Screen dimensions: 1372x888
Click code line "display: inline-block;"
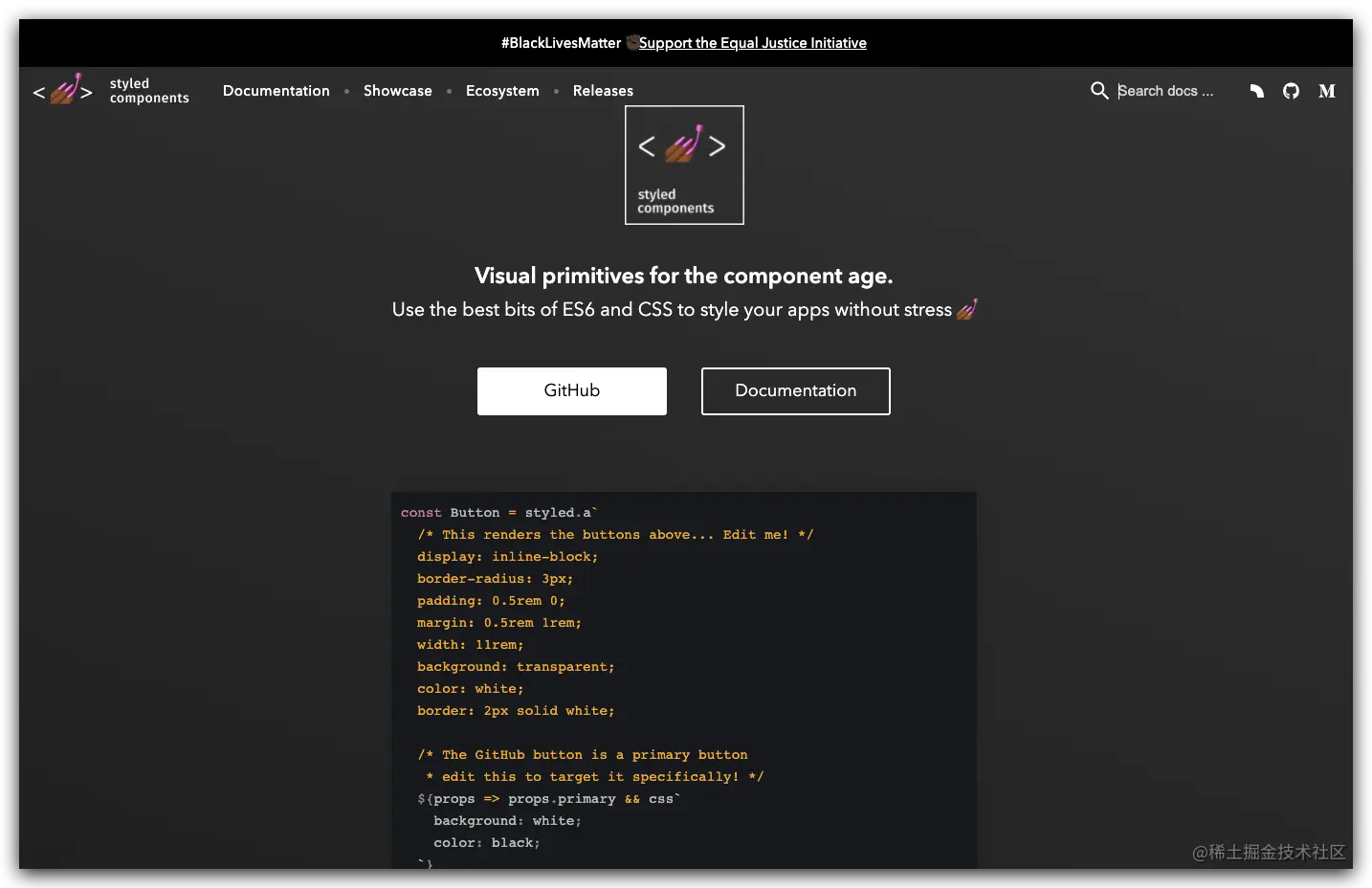click(x=507, y=557)
